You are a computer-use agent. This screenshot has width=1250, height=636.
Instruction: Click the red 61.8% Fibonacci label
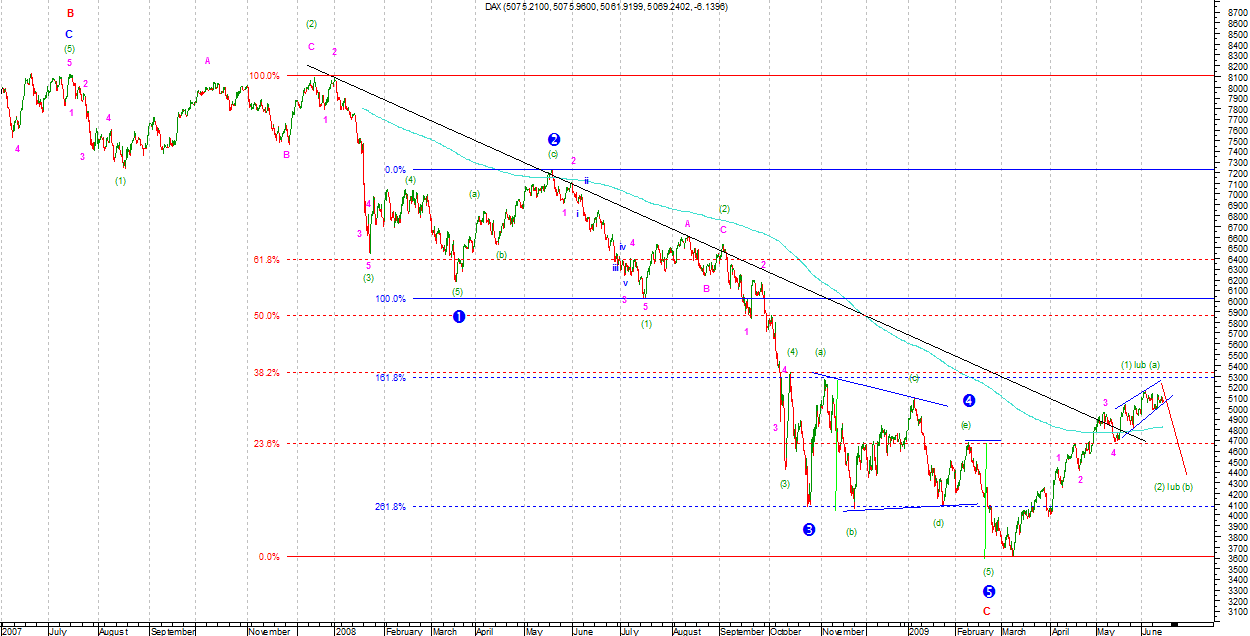tap(266, 259)
